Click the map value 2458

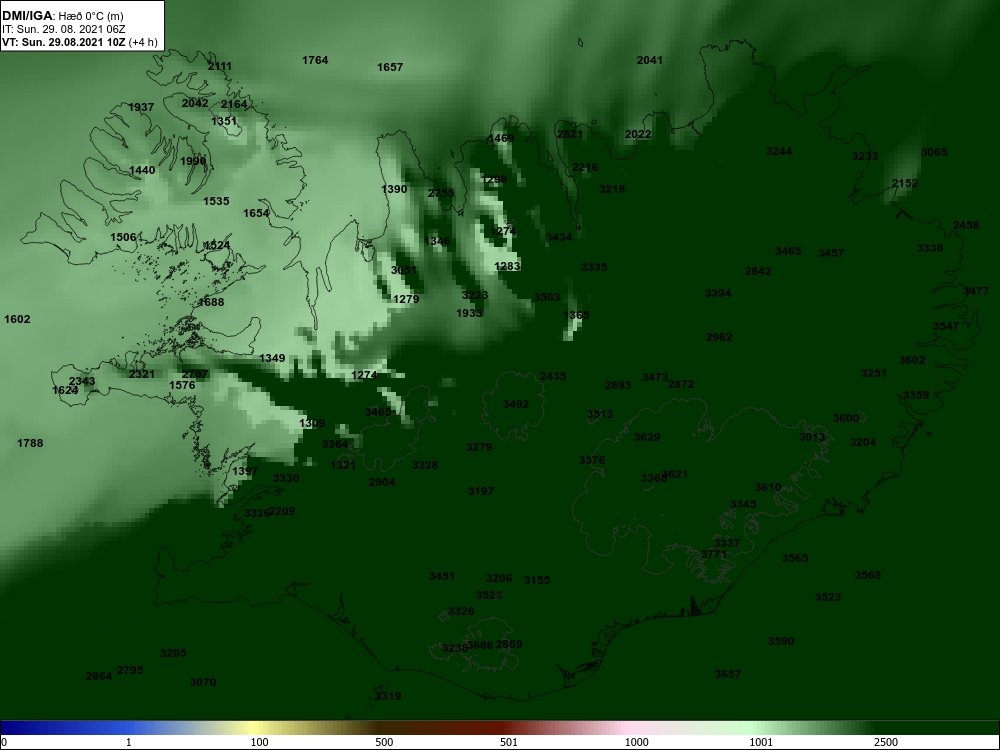[966, 225]
